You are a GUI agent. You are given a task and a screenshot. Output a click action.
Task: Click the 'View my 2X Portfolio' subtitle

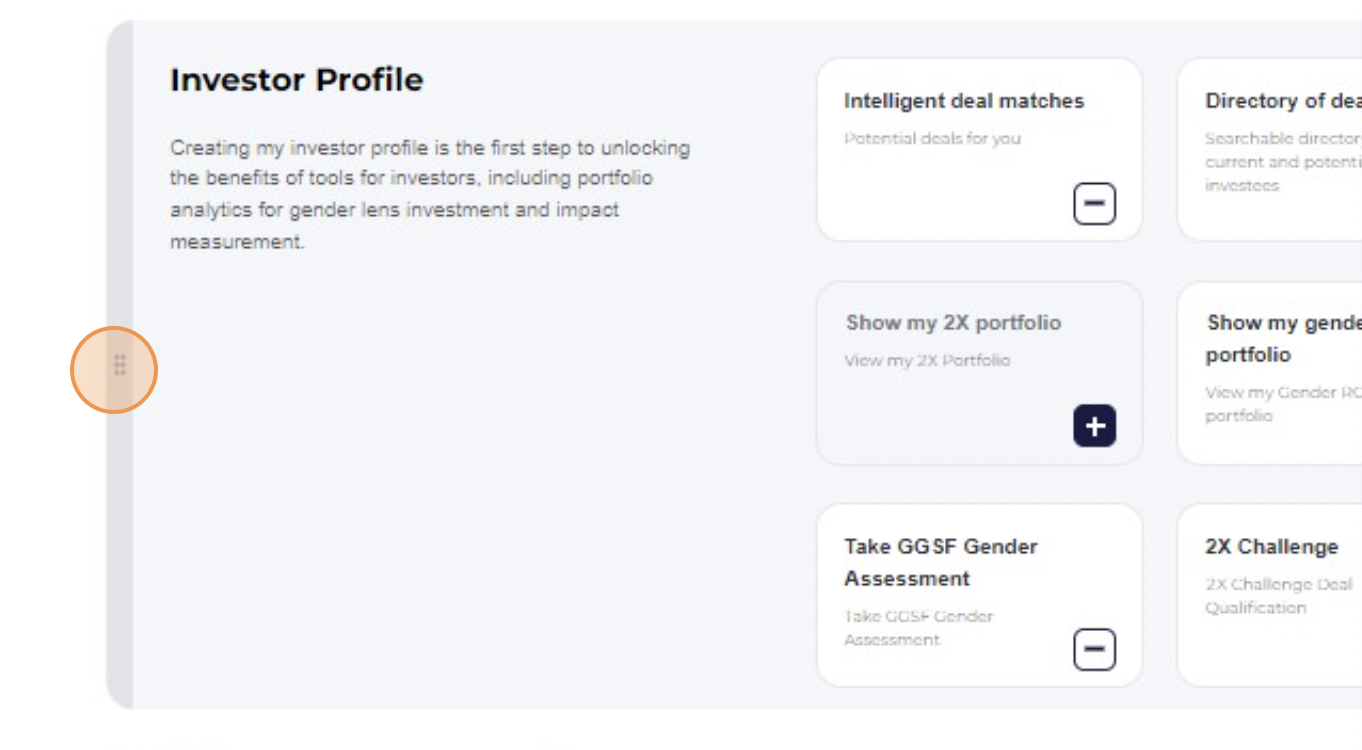click(x=927, y=361)
